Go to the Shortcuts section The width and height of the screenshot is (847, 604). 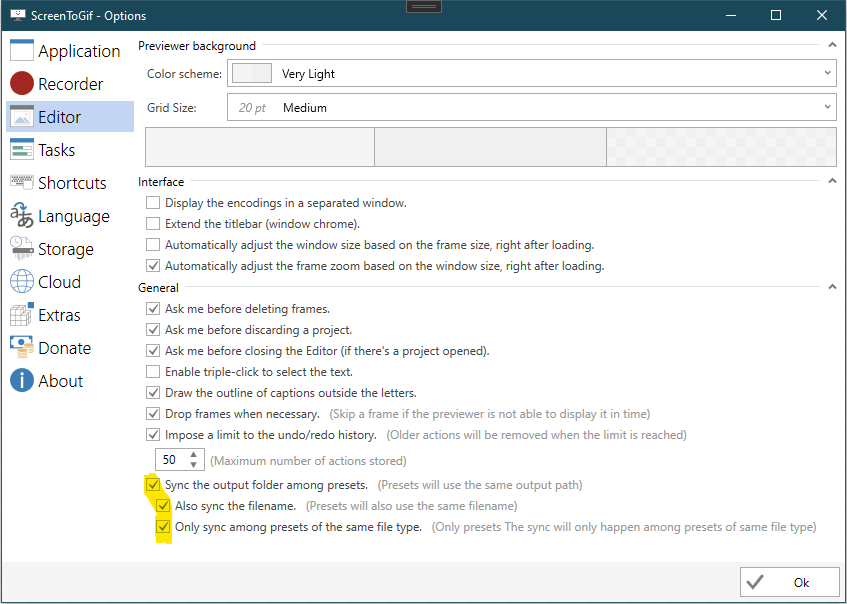[x=70, y=183]
